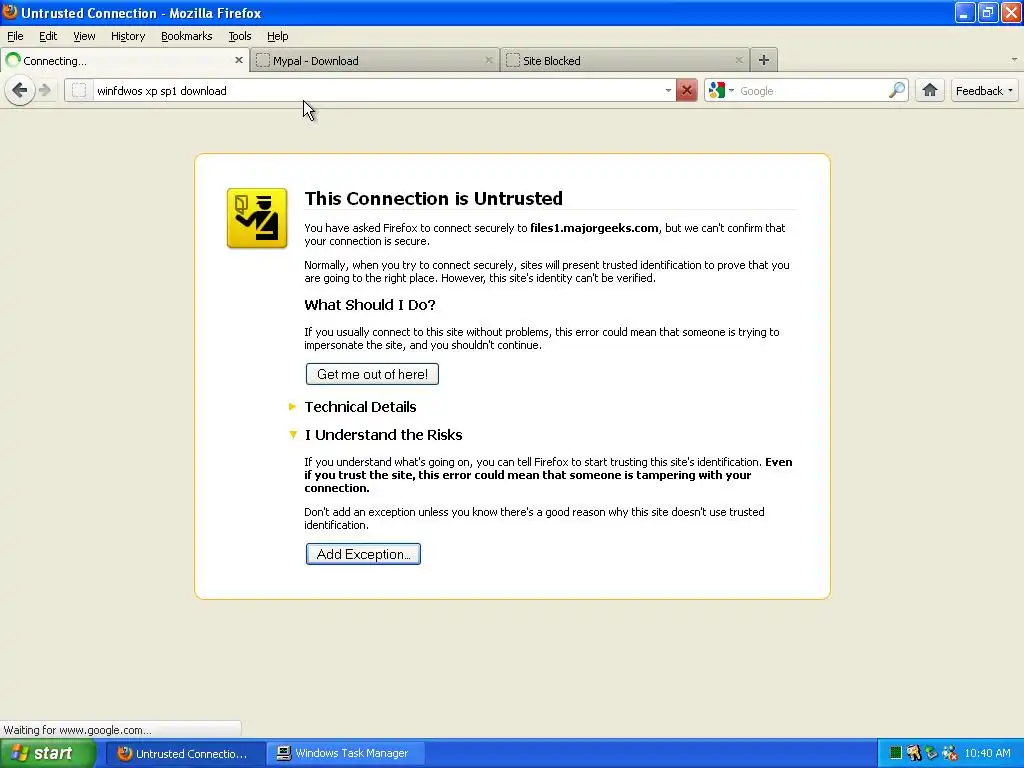Image resolution: width=1024 pixels, height=768 pixels.
Task: Open the Feedback dropdown button
Action: (984, 91)
